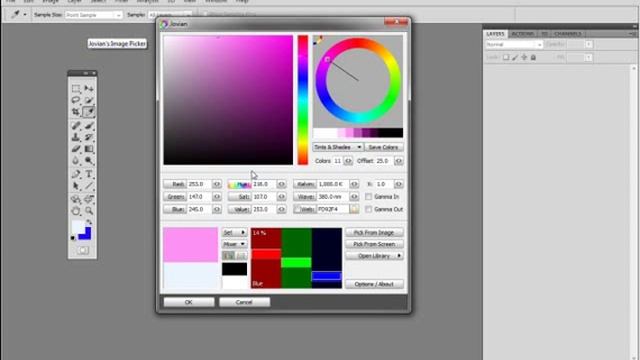This screenshot has width=640, height=360.
Task: Toggle lock transparent pixels in Layers panel
Action: 506,58
